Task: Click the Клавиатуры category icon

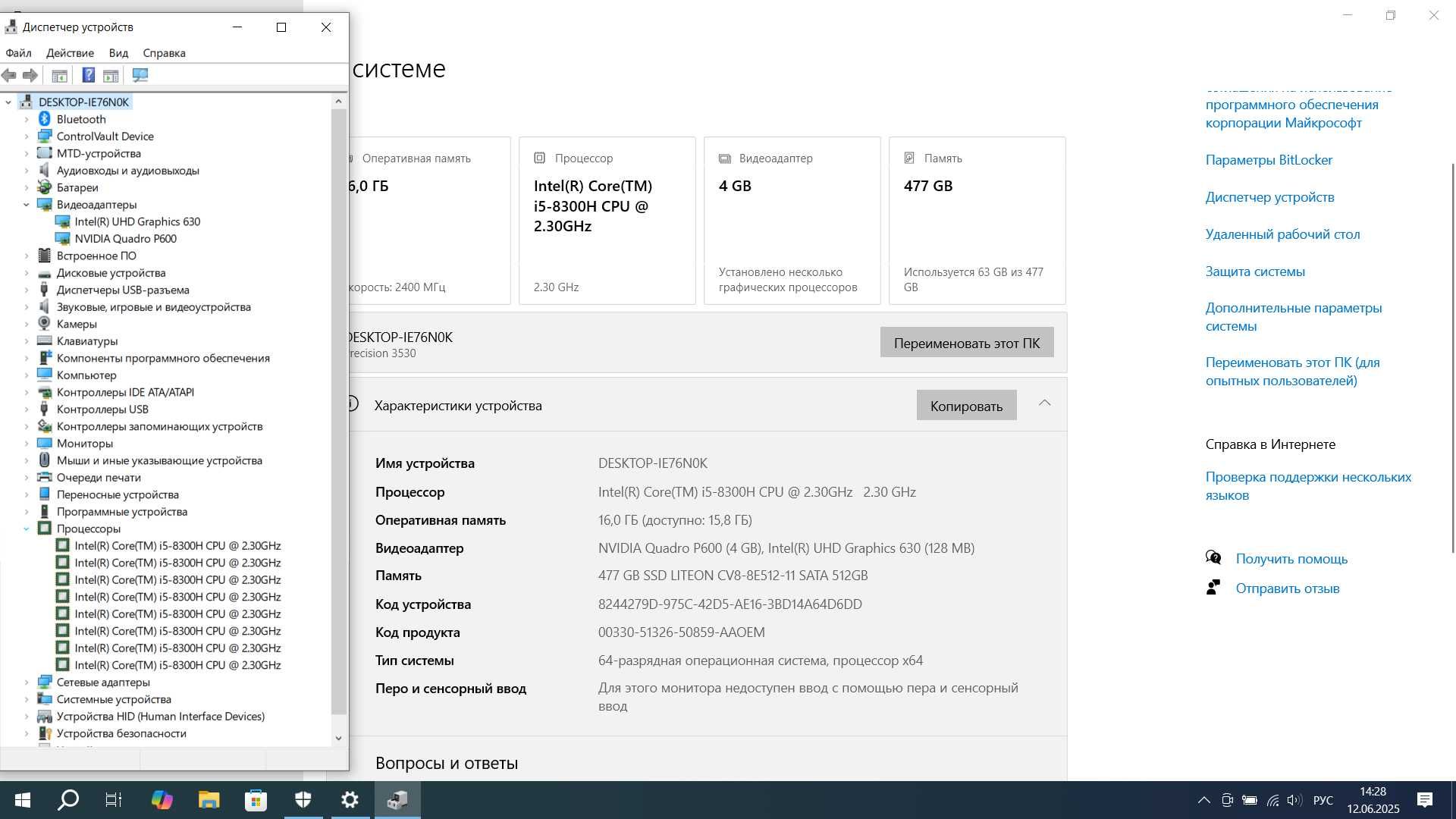Action: click(x=44, y=340)
